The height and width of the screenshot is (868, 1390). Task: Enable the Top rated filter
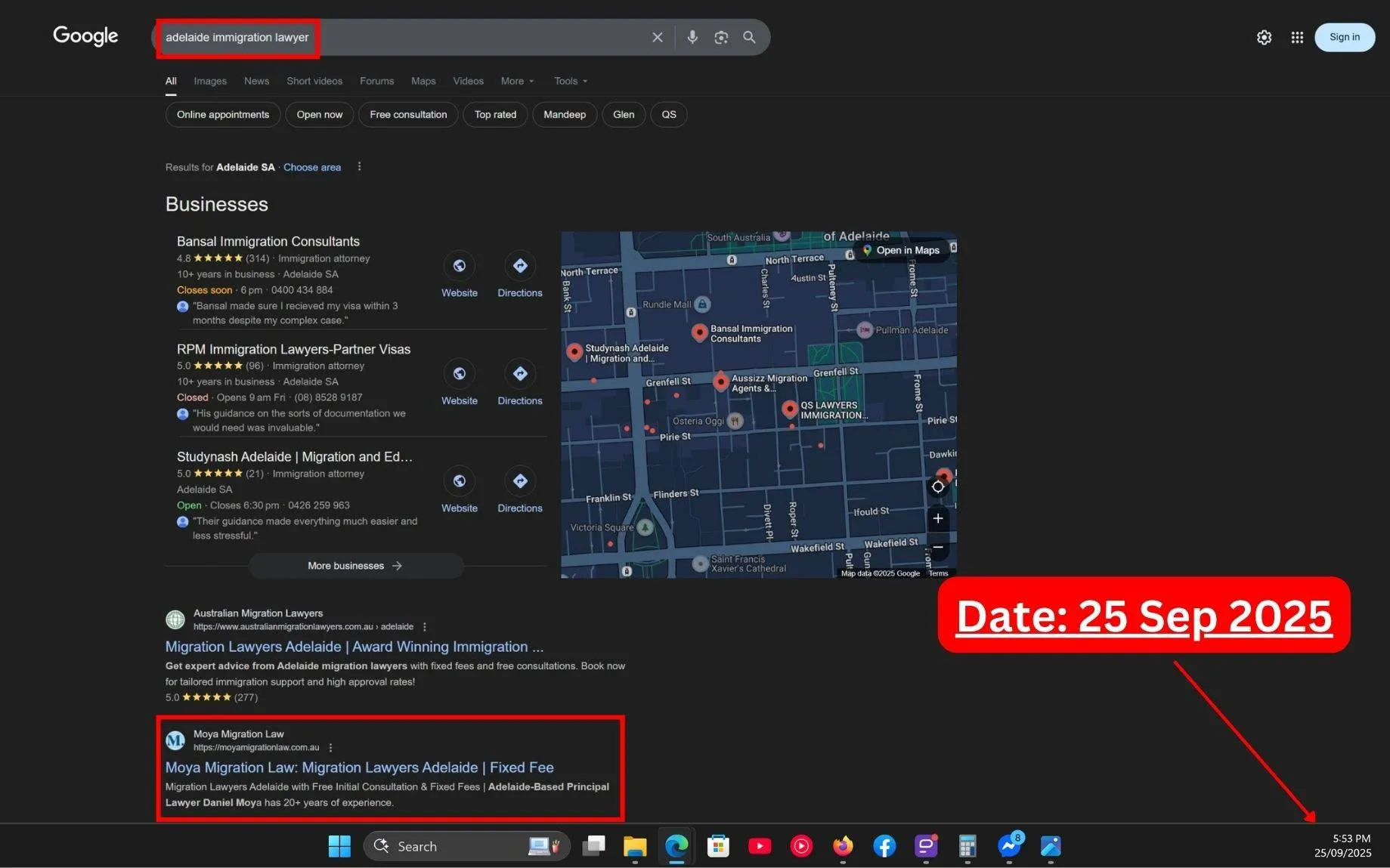click(x=494, y=114)
